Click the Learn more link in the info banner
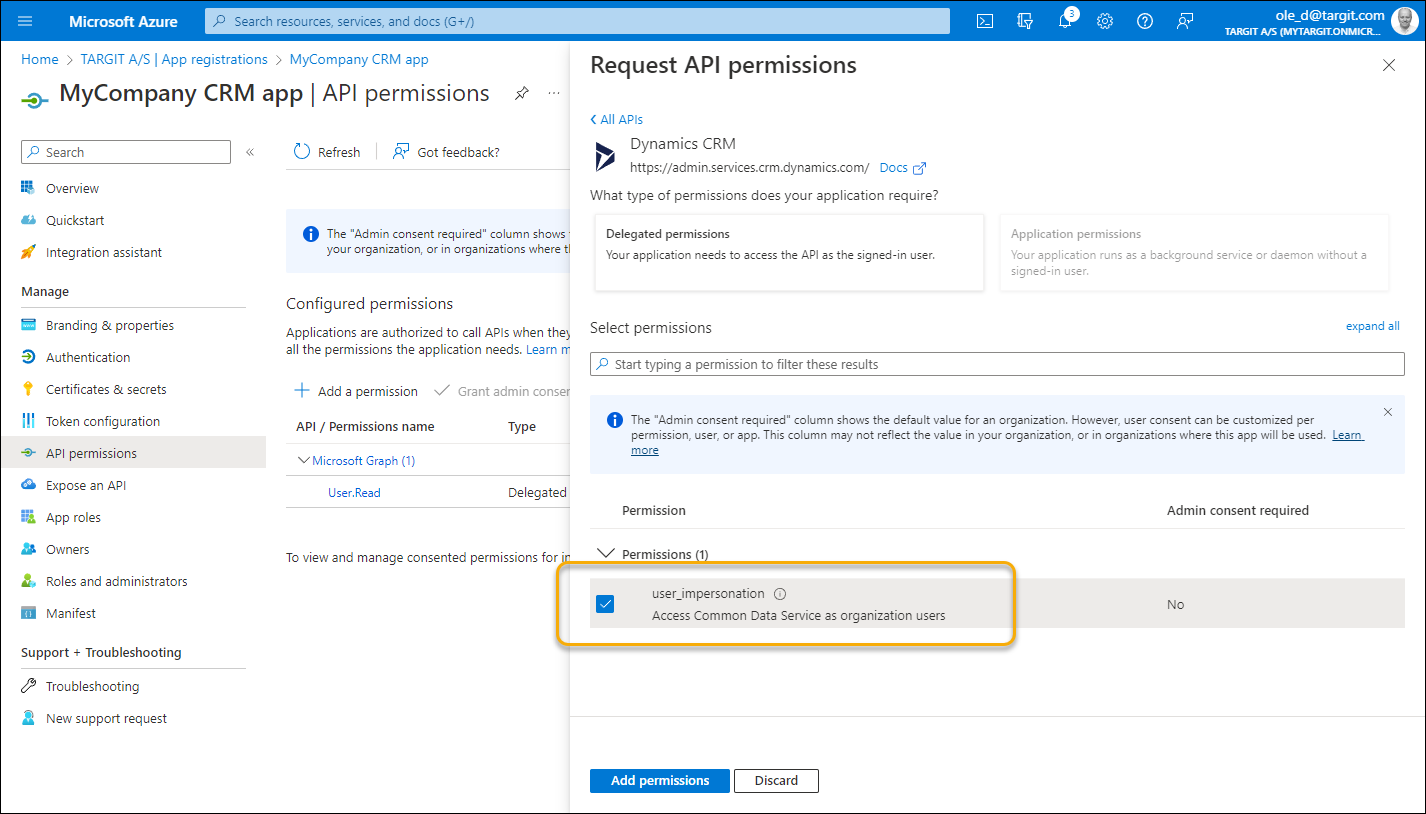 [1348, 435]
